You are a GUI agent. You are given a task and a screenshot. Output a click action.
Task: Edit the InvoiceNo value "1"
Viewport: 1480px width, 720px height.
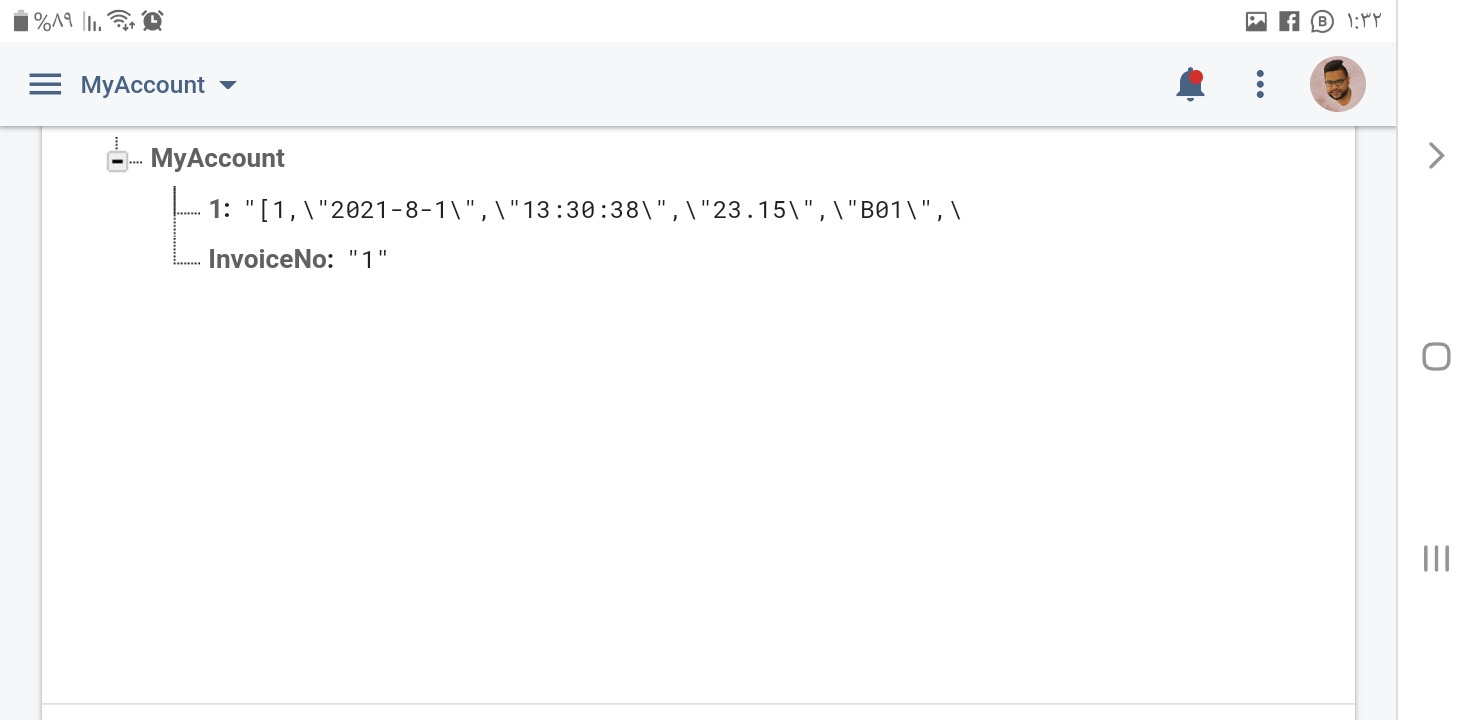[367, 260]
